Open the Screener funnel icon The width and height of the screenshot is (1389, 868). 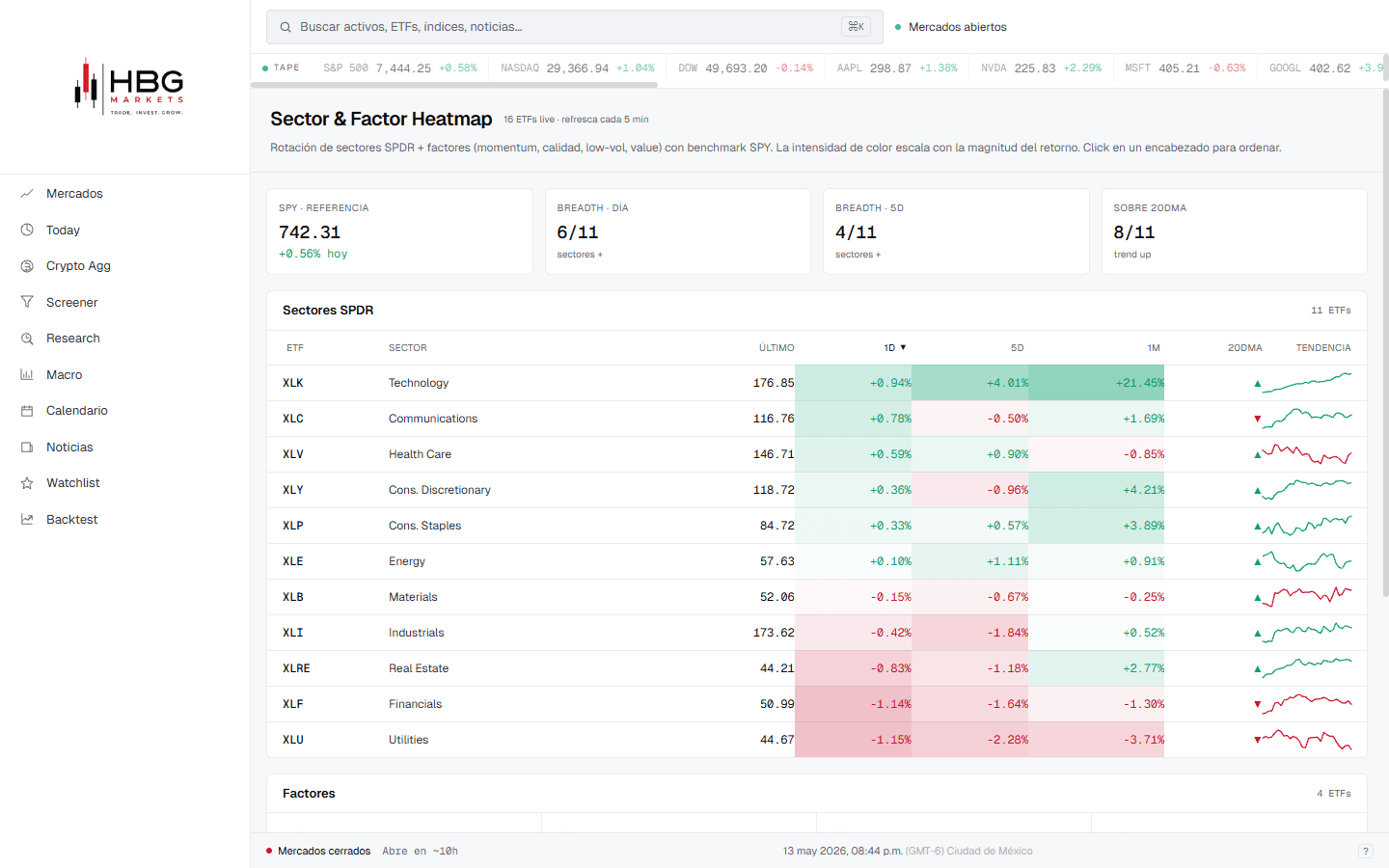tap(27, 302)
